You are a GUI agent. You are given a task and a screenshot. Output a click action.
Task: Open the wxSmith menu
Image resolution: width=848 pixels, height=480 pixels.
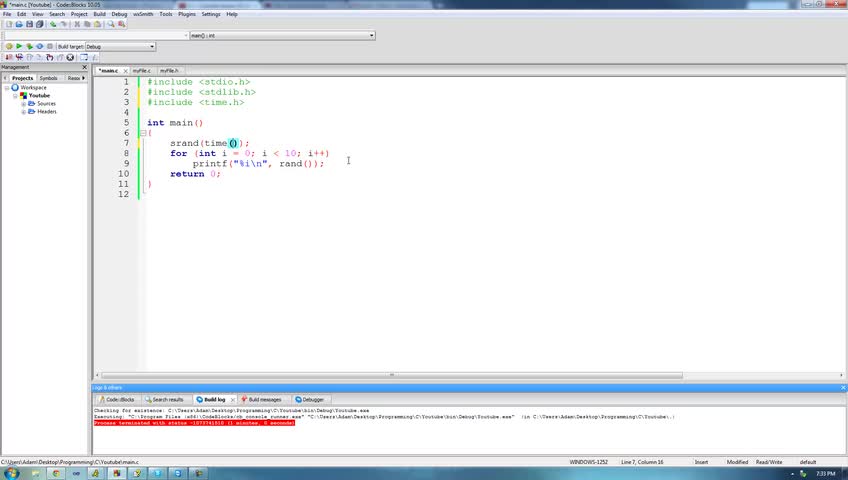(x=143, y=14)
